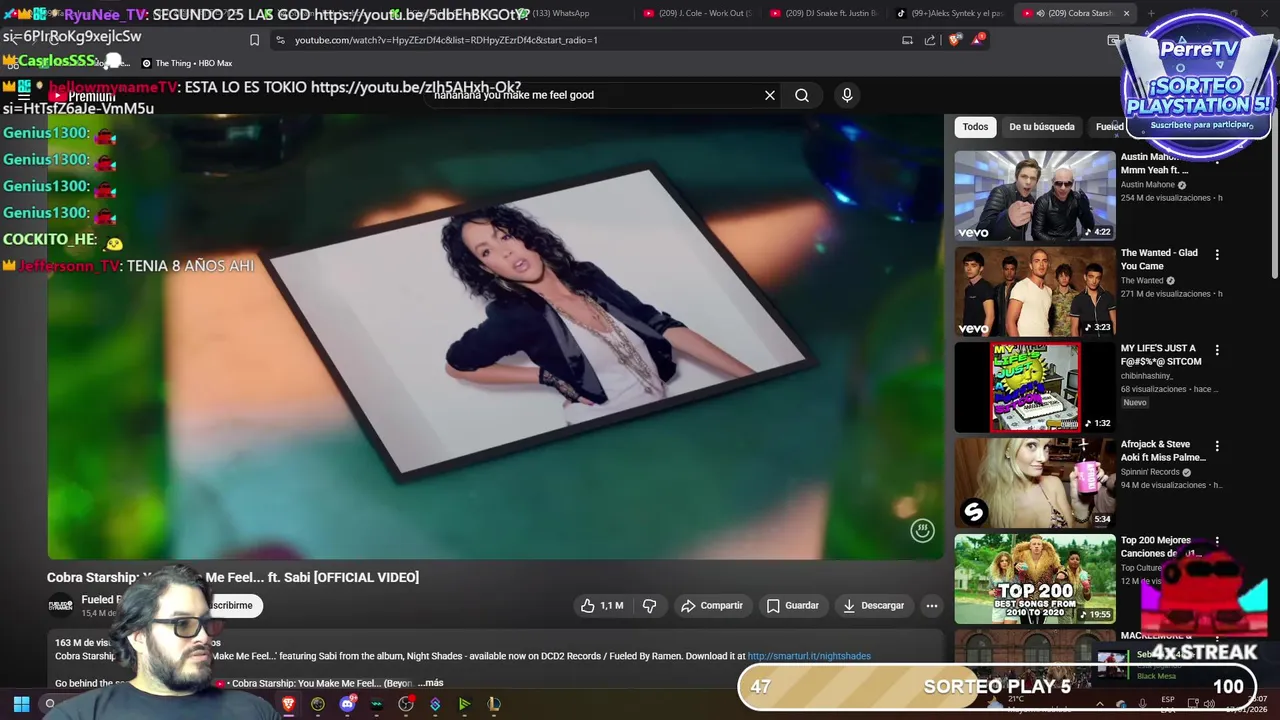
Task: Open Discord from the taskbar
Action: 347,704
